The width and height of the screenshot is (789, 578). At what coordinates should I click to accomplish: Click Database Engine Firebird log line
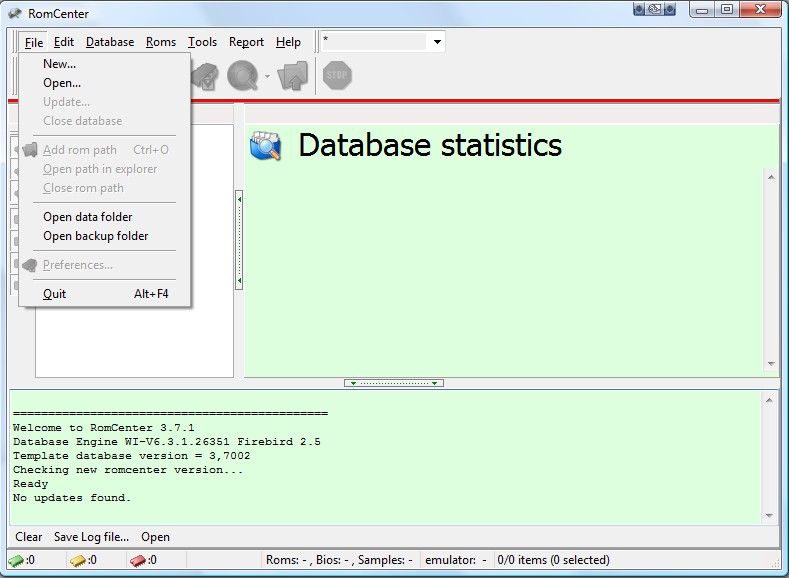[167, 442]
